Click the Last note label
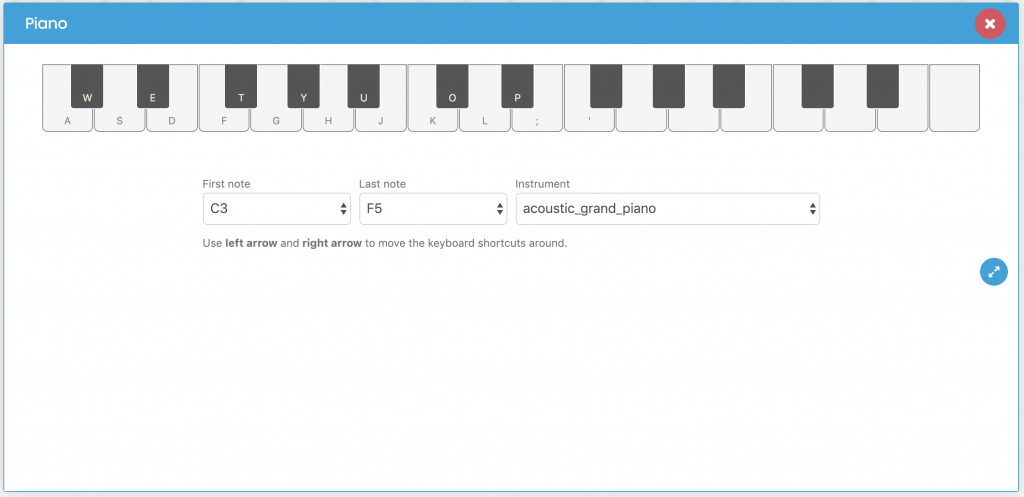This screenshot has height=497, width=1024. (x=382, y=184)
